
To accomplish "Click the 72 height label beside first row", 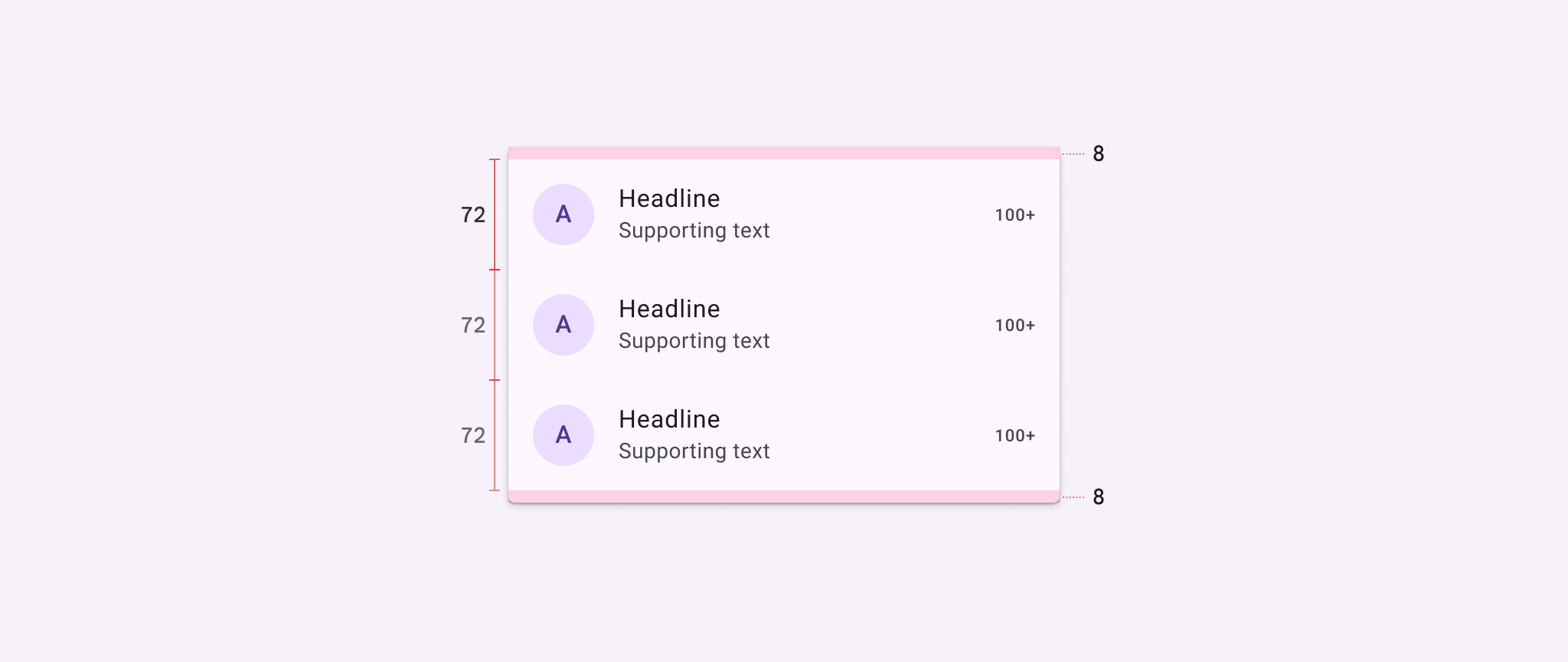I will point(473,215).
